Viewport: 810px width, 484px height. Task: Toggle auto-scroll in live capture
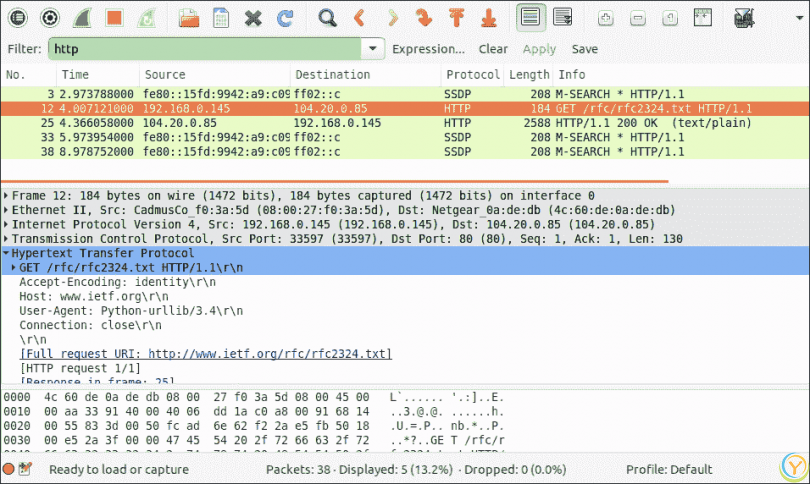point(563,17)
